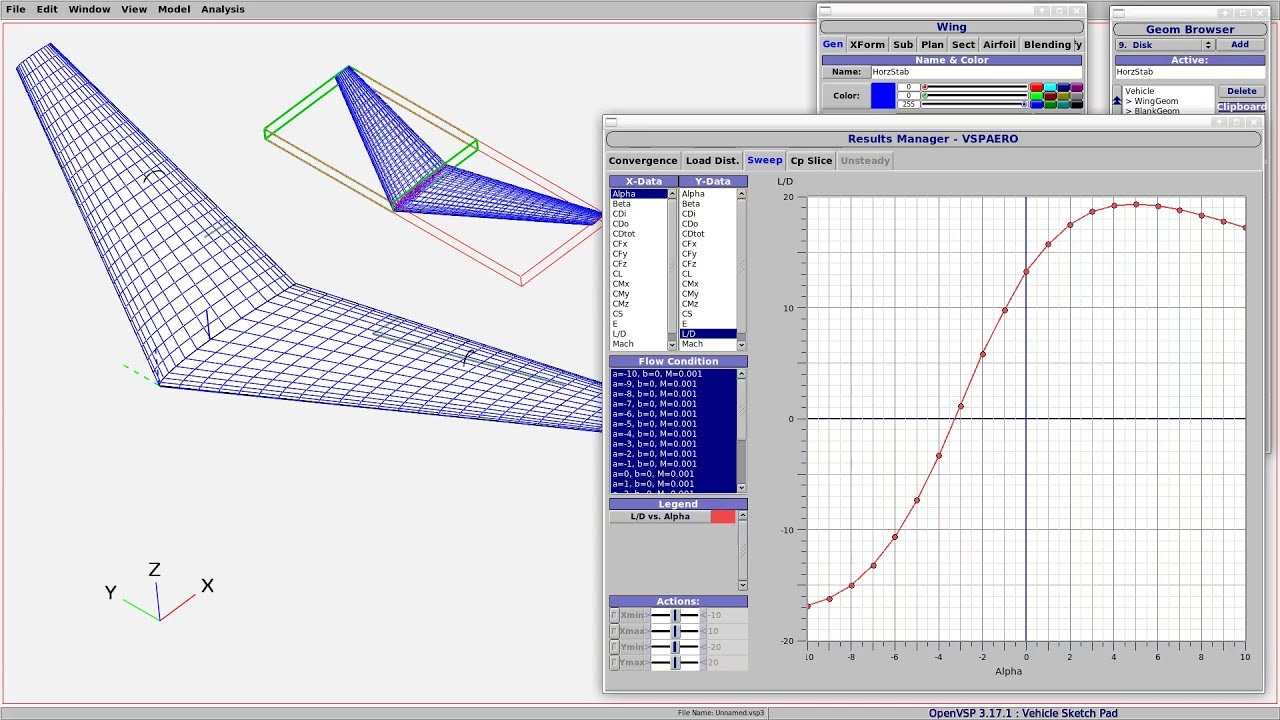The height and width of the screenshot is (720, 1280).
Task: Select Mach in the X-Data list
Action: [638, 344]
